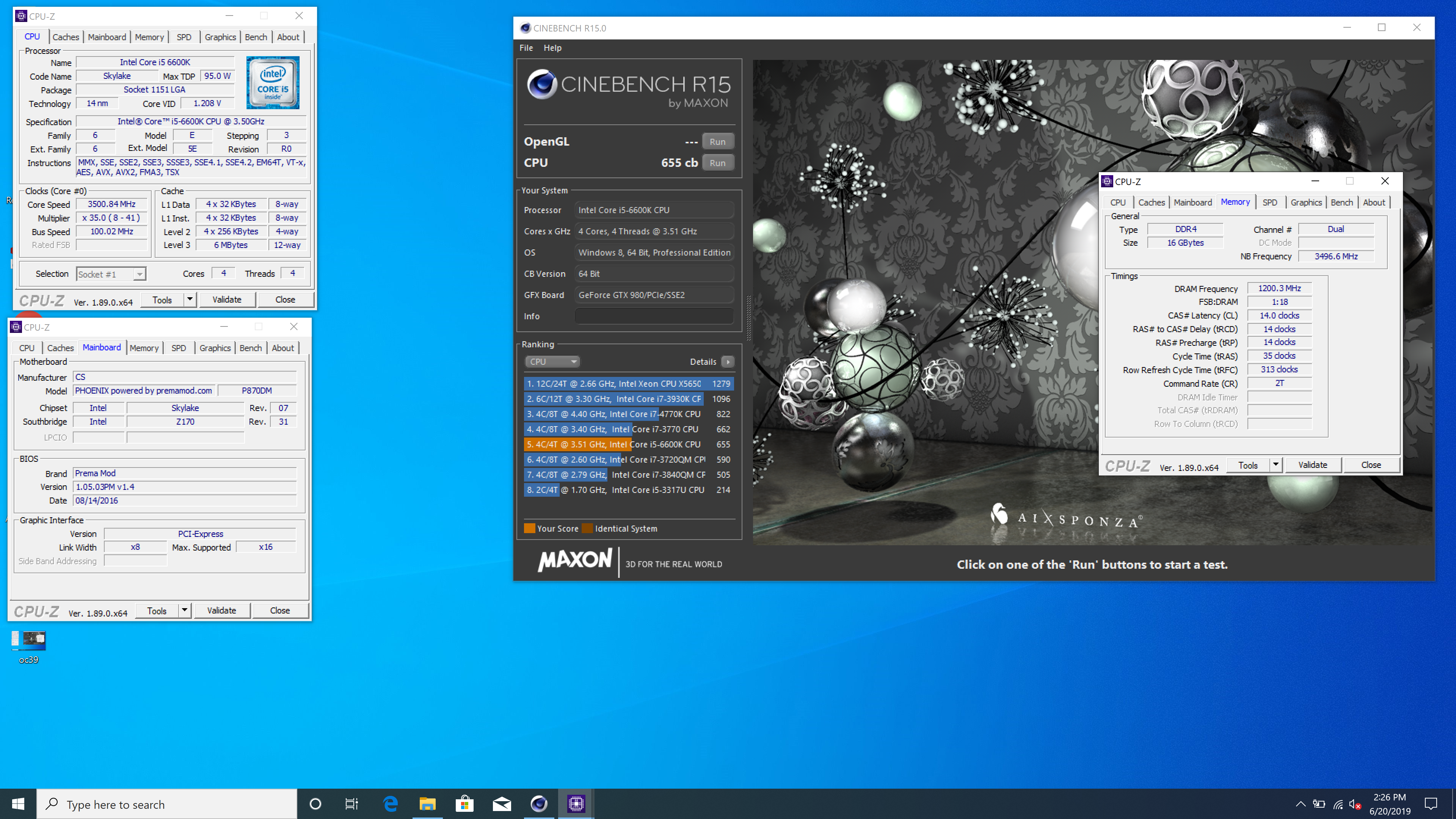Screen dimensions: 1456x819
Task: Click Validate in the Mainboard CPU-Z window
Action: (x=221, y=610)
